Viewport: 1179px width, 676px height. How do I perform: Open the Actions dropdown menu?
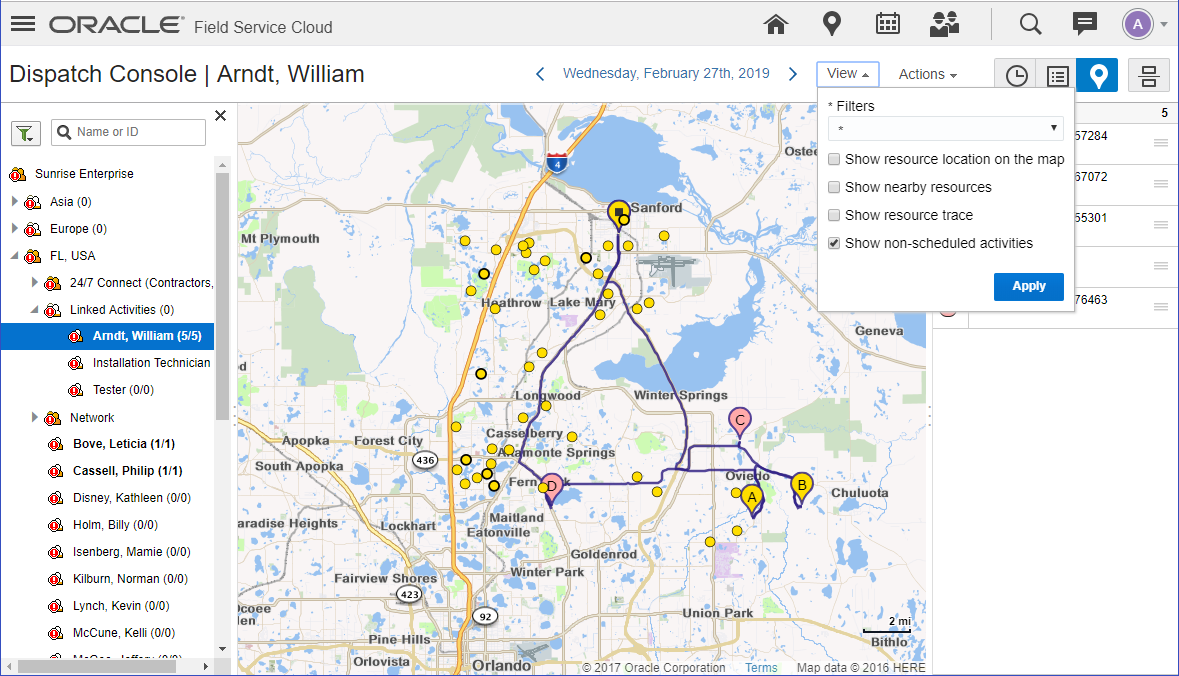coord(927,74)
